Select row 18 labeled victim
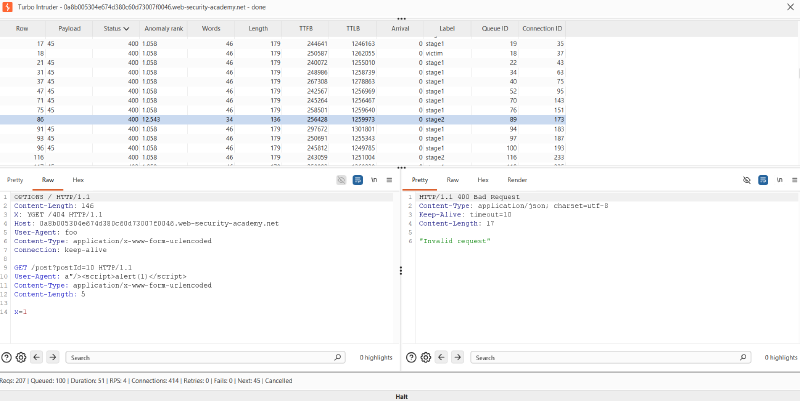This screenshot has height=401, width=800. 282,53
